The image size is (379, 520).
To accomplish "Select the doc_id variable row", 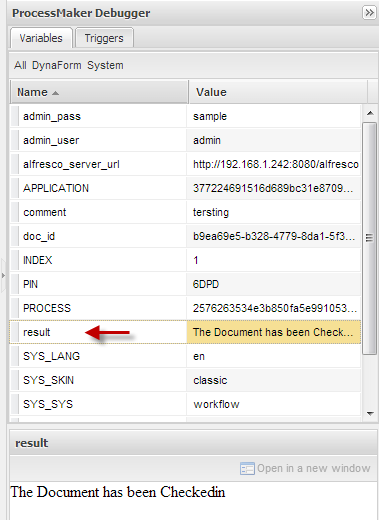I will click(x=185, y=236).
